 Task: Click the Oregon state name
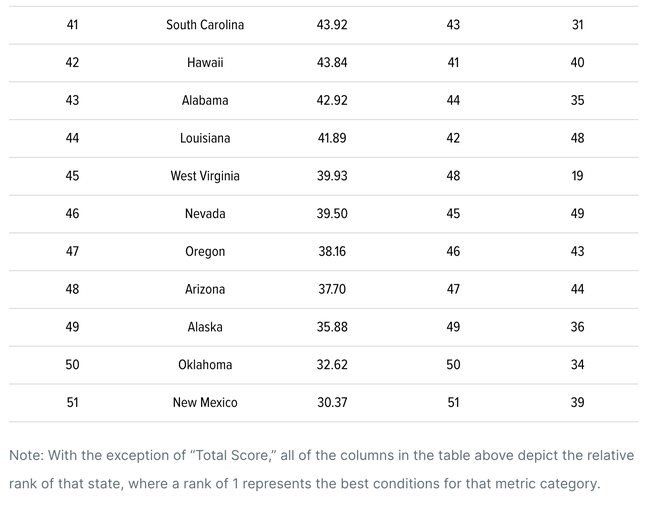(x=205, y=252)
